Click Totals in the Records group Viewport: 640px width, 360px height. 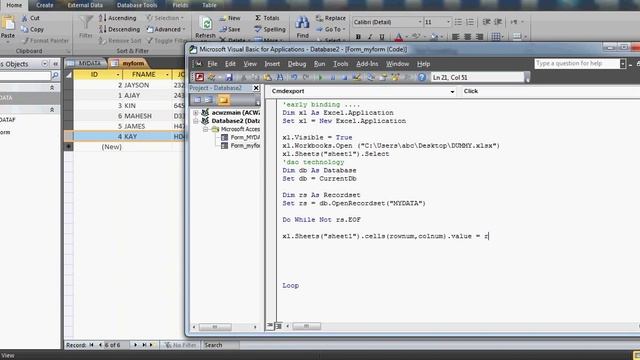pyautogui.click(x=267, y=18)
